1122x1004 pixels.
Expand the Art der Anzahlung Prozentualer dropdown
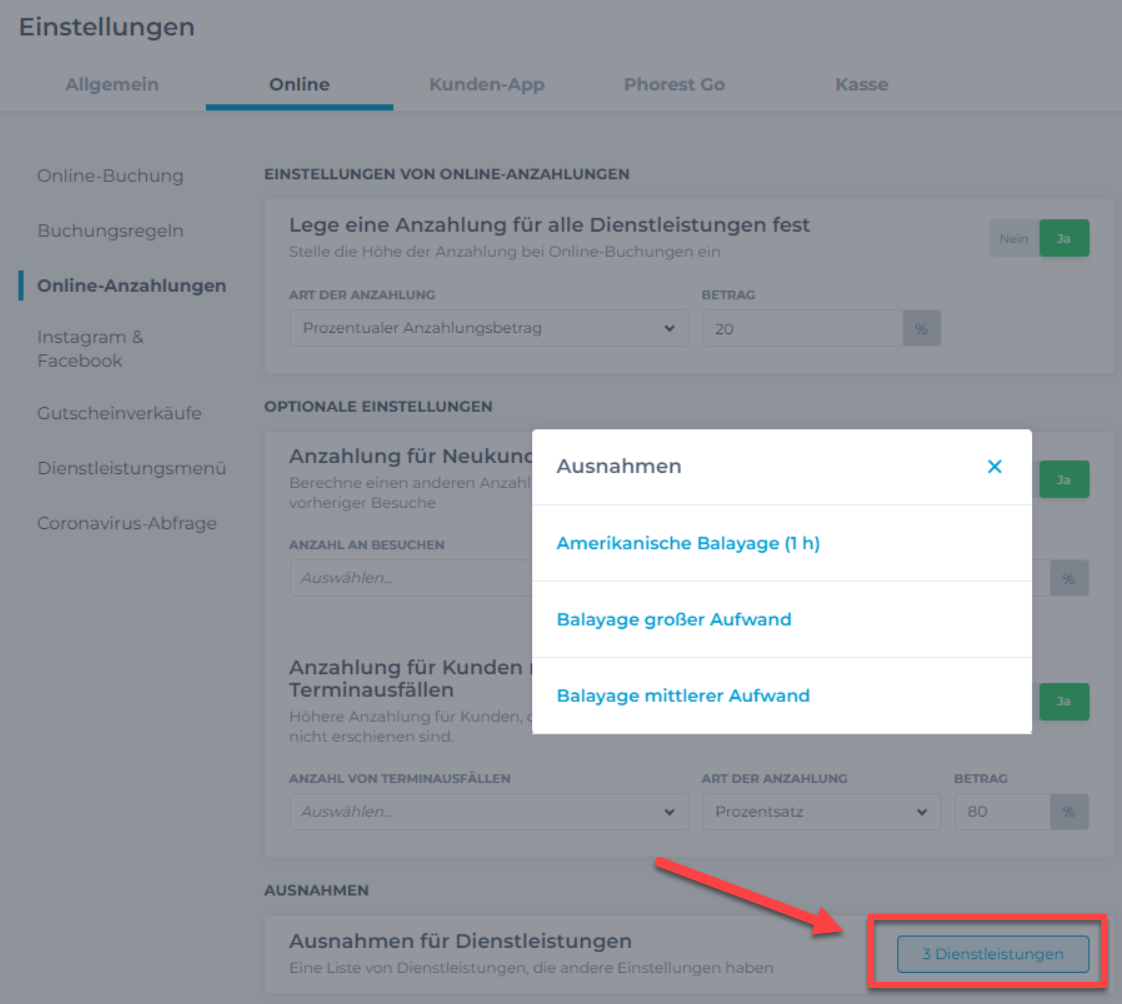click(x=489, y=328)
